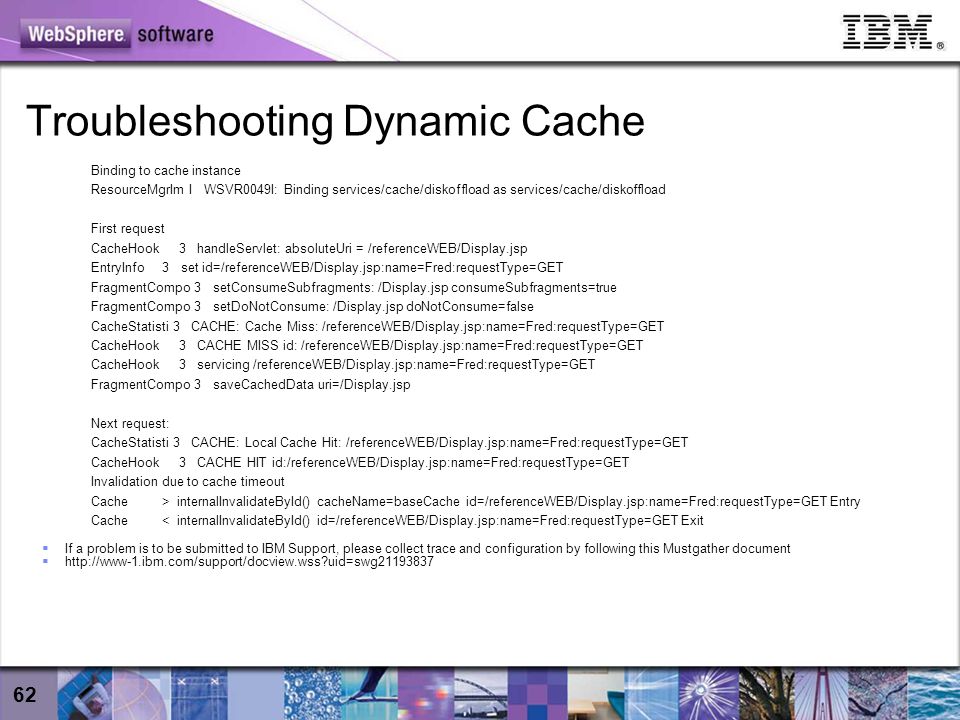This screenshot has height=720, width=960.
Task: Select the CacheStatisti Cache Miss line
Action: [377, 327]
